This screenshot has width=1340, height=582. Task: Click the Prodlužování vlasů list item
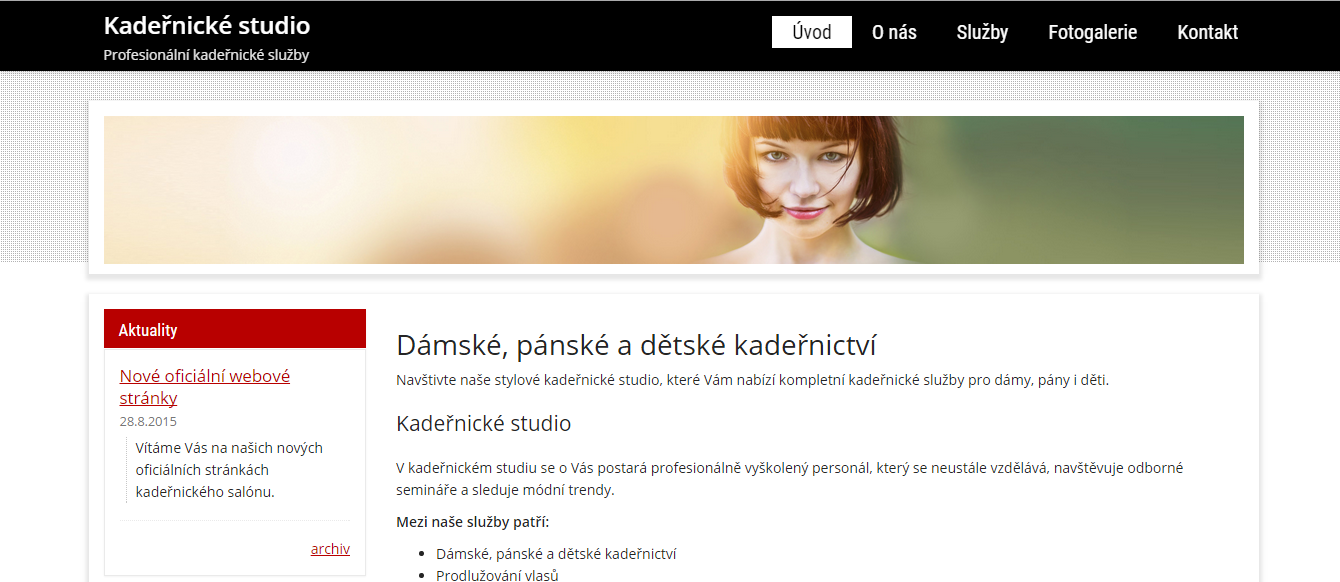497,575
